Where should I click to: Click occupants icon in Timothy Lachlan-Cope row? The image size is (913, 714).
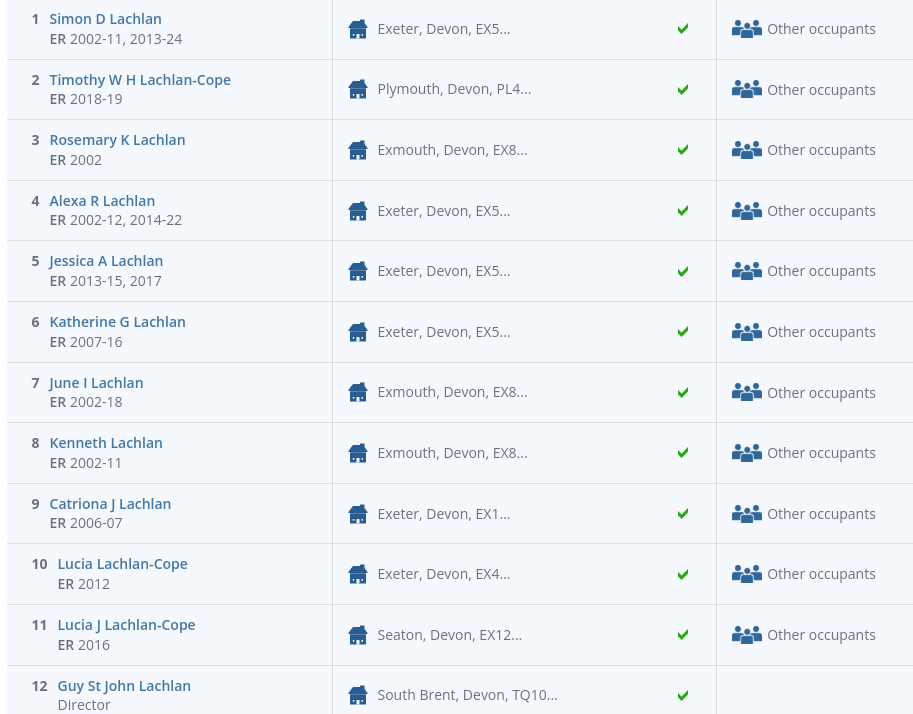(746, 90)
